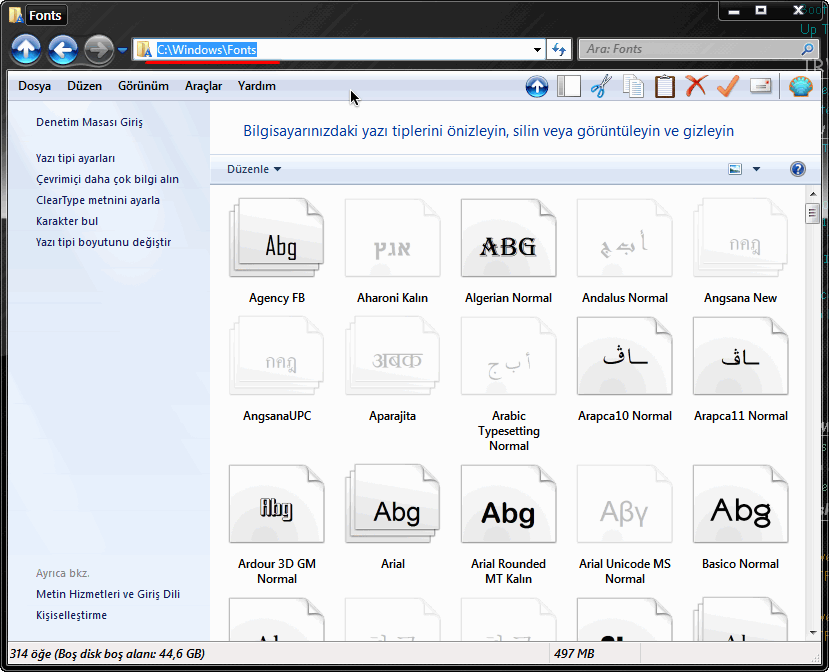The width and height of the screenshot is (829, 672).
Task: Click the '497 MB' status bar text
Action: [574, 654]
